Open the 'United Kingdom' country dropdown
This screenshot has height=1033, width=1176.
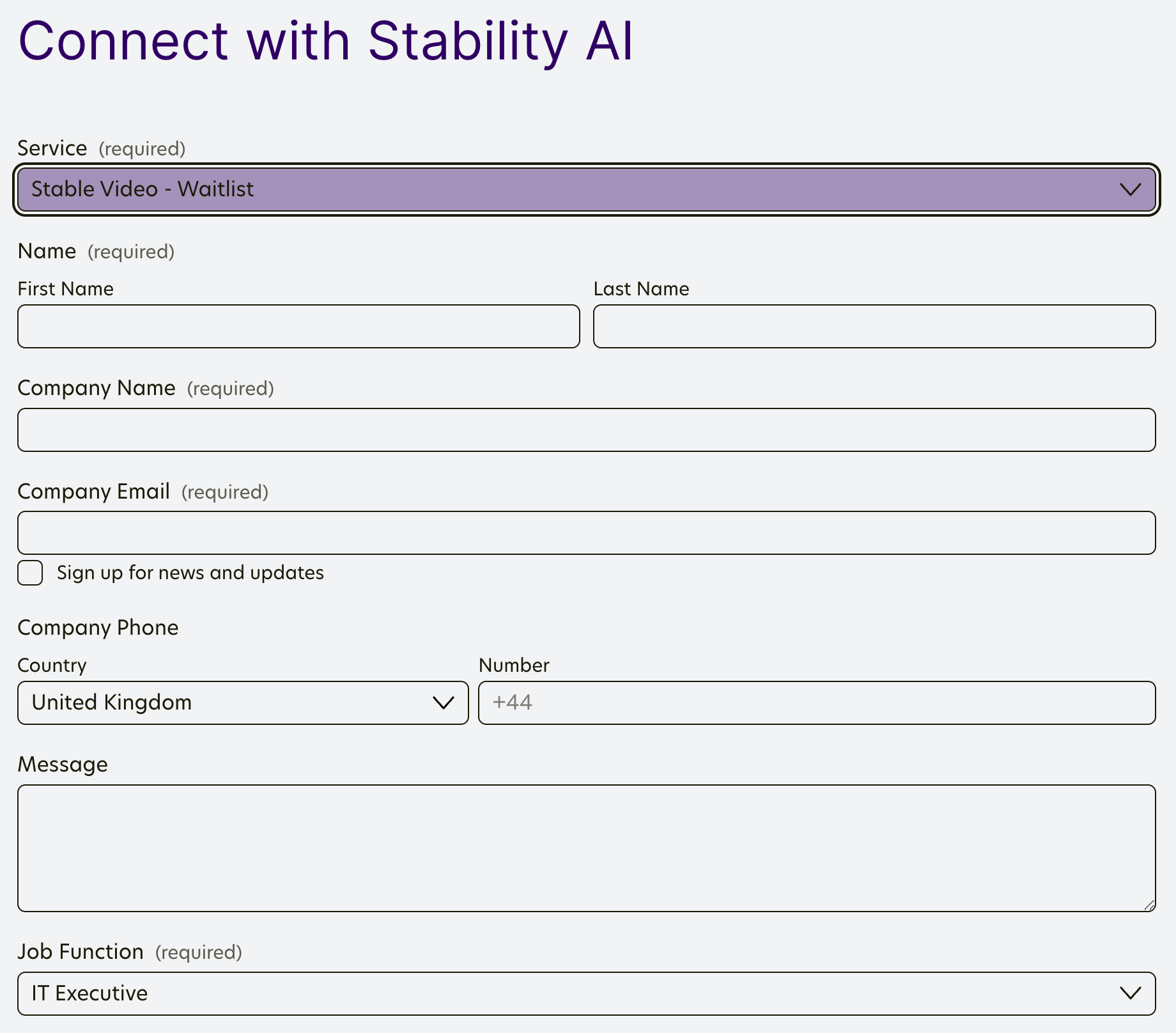[230, 703]
